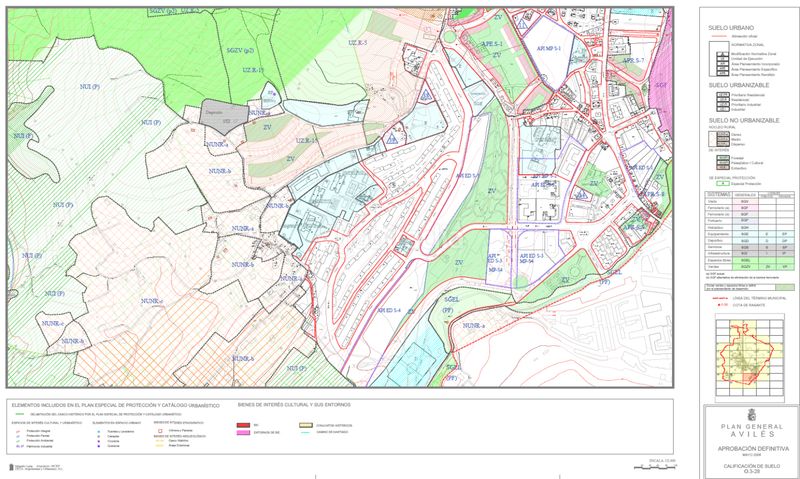The width and height of the screenshot is (800, 479).
Task: Select the SUELO URBANO legend heading
Action: [x=731, y=28]
